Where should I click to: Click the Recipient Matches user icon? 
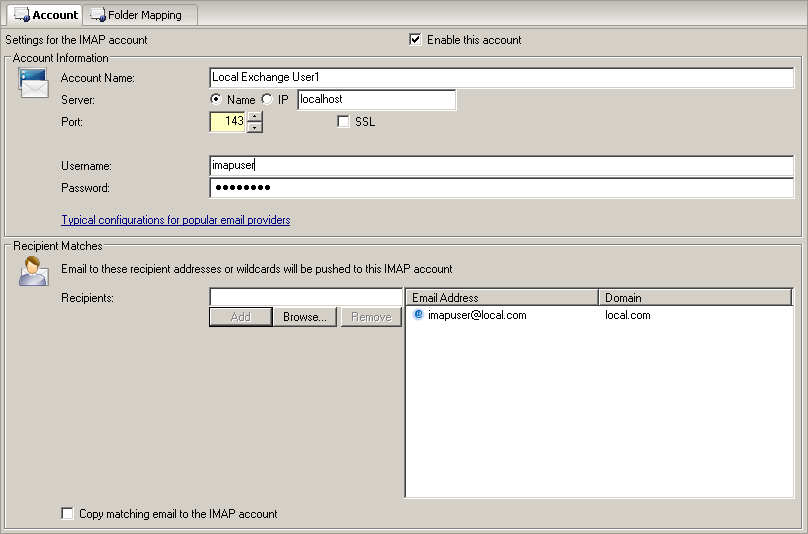33,271
